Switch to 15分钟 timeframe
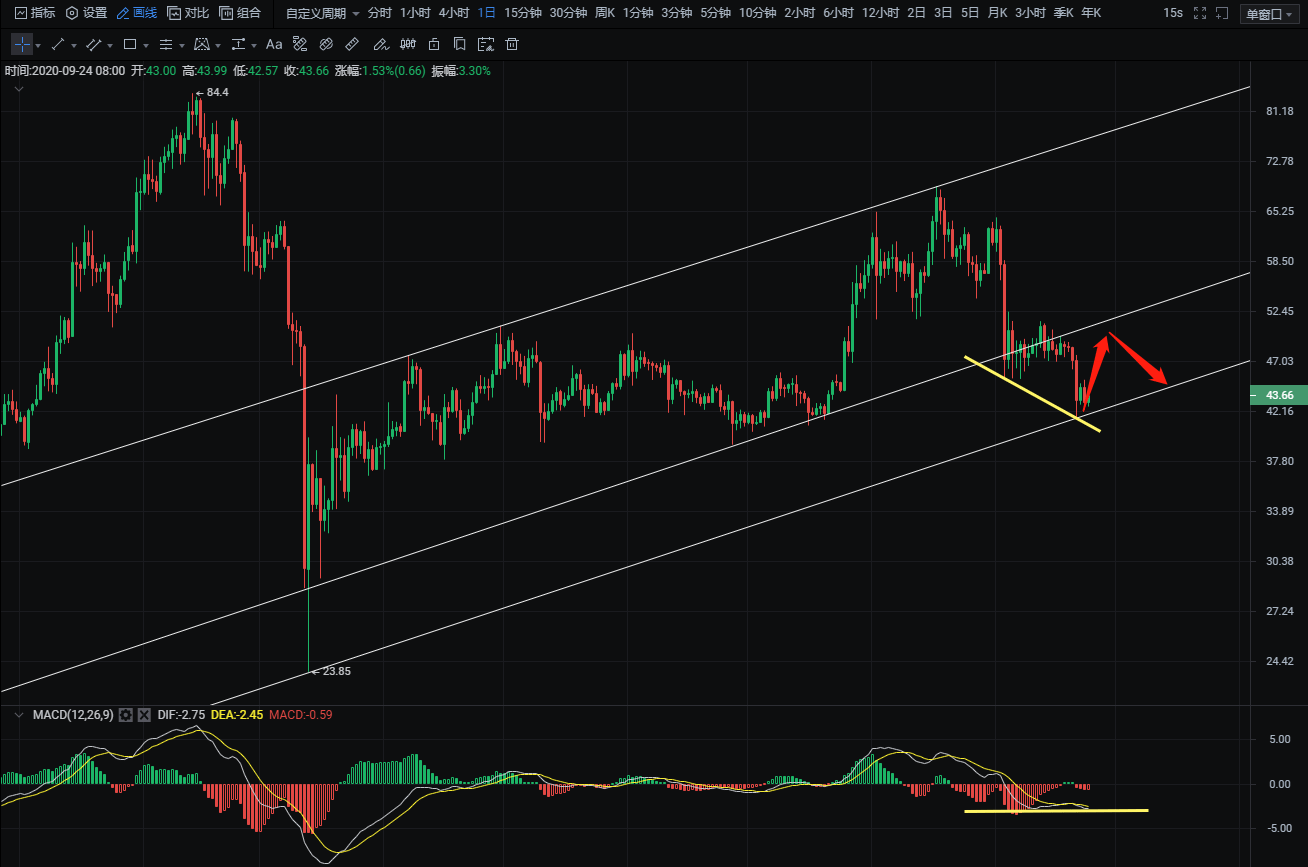 click(523, 13)
